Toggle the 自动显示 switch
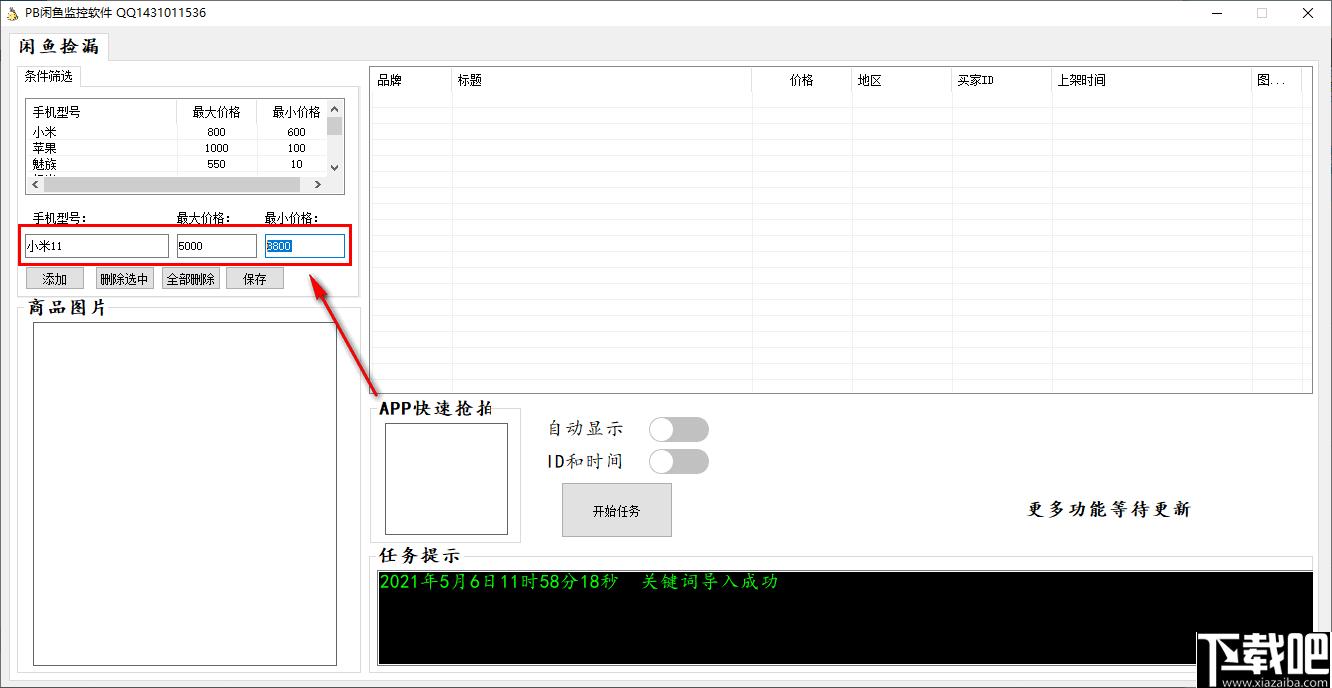The height and width of the screenshot is (688, 1332). click(679, 429)
